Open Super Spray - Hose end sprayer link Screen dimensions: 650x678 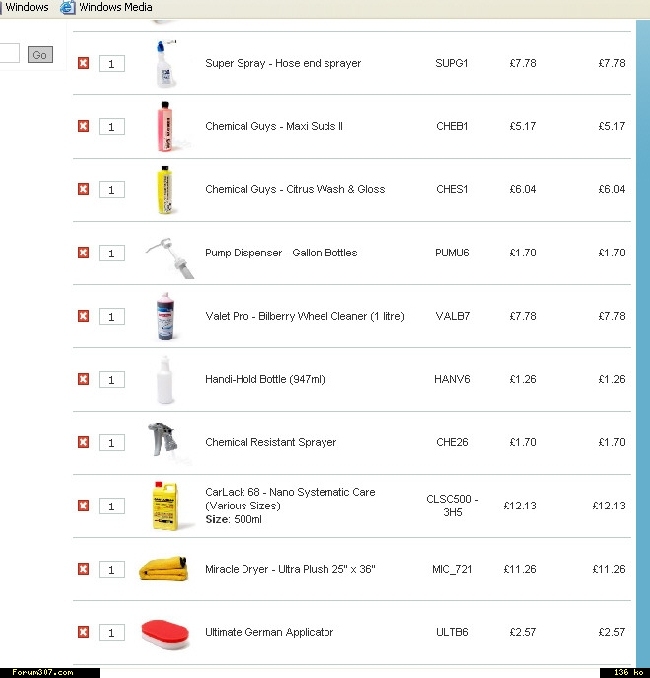[283, 63]
